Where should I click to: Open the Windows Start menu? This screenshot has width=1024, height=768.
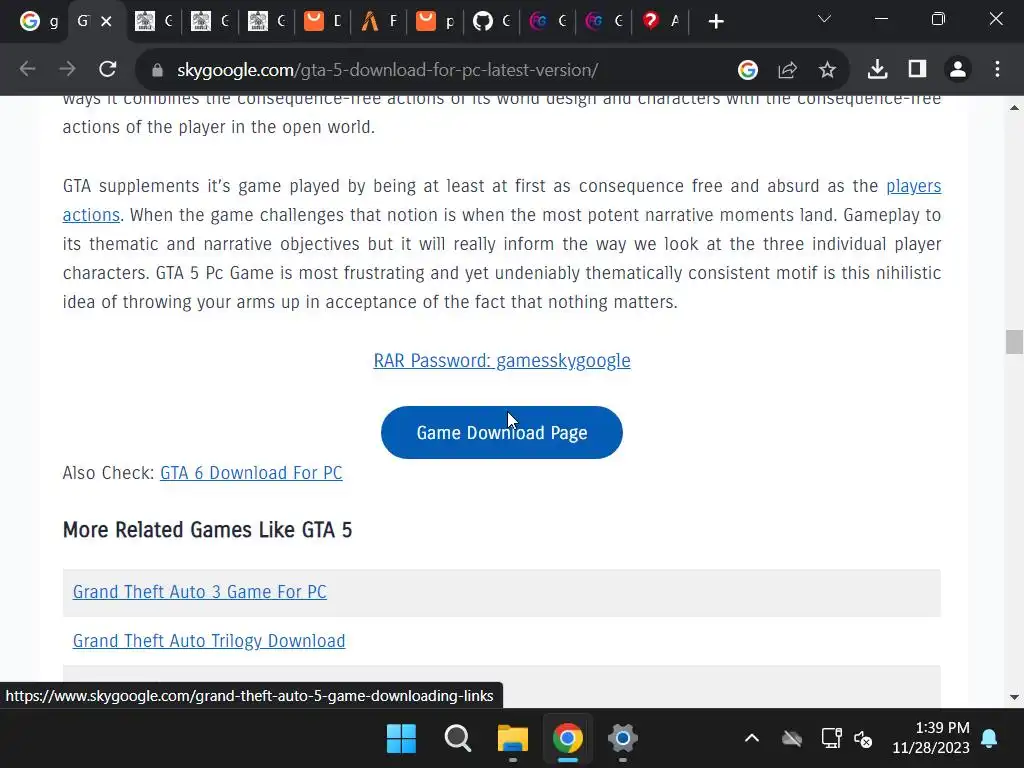pyautogui.click(x=401, y=739)
